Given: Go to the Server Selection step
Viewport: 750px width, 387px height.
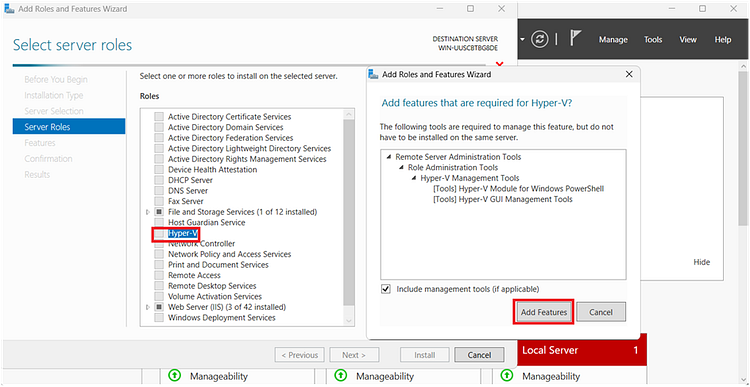Looking at the screenshot, I should [54, 111].
